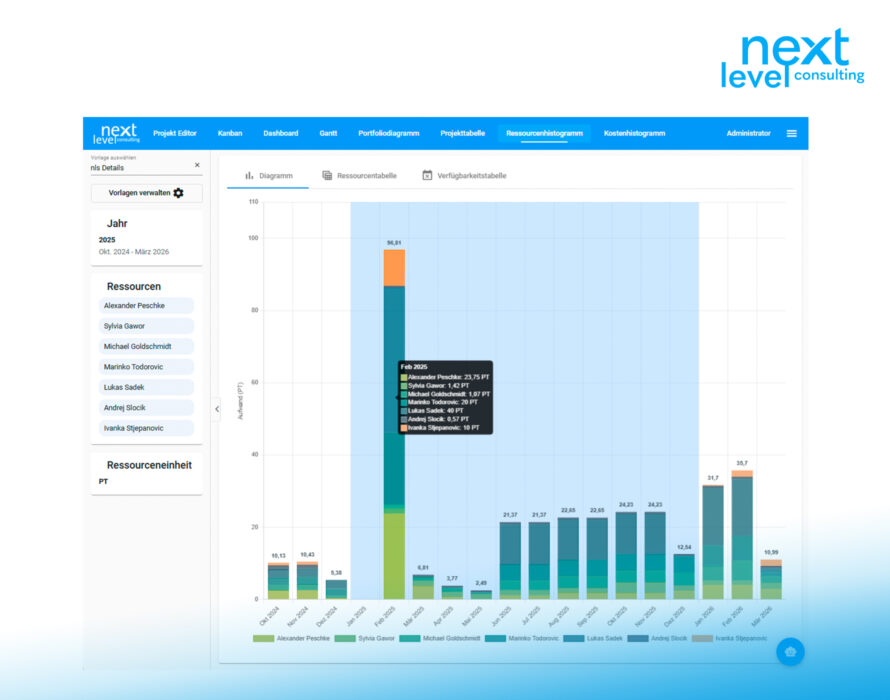
Task: Open the Administrator user menu
Action: (x=748, y=134)
